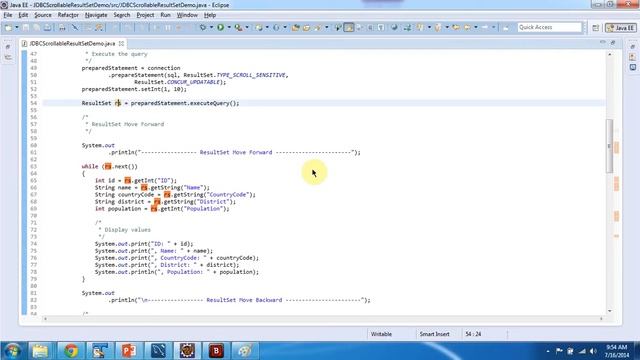Click the vertical scrollbar down arrow
This screenshot has height=360, width=640.
pos(609,311)
